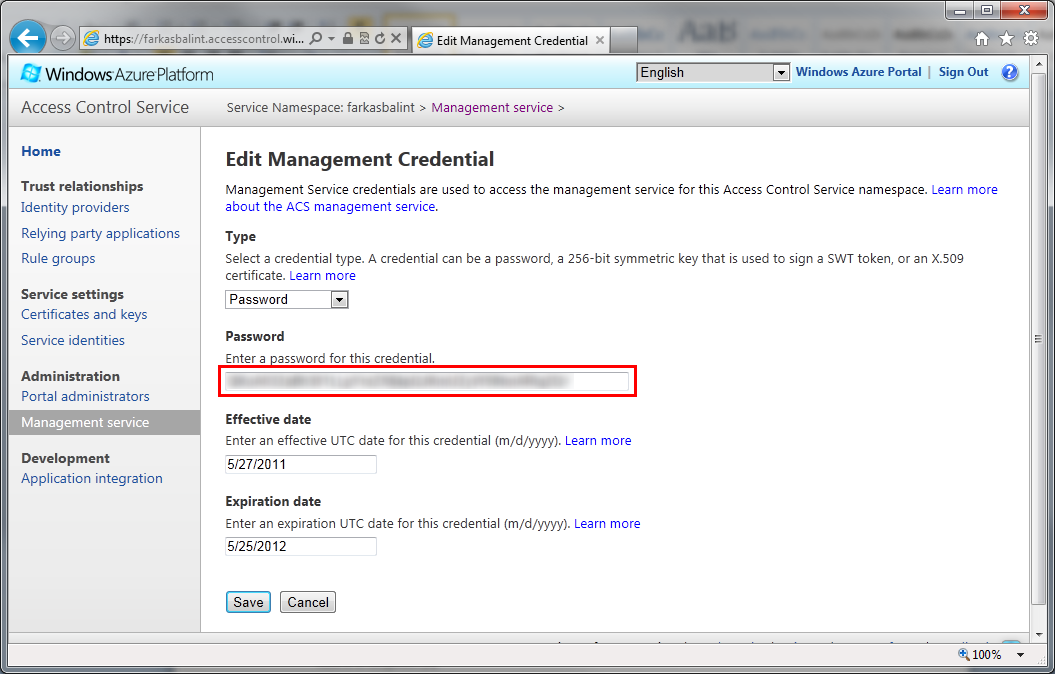Select Management service in sidebar
Screen dimensions: 1055x674
(104, 422)
